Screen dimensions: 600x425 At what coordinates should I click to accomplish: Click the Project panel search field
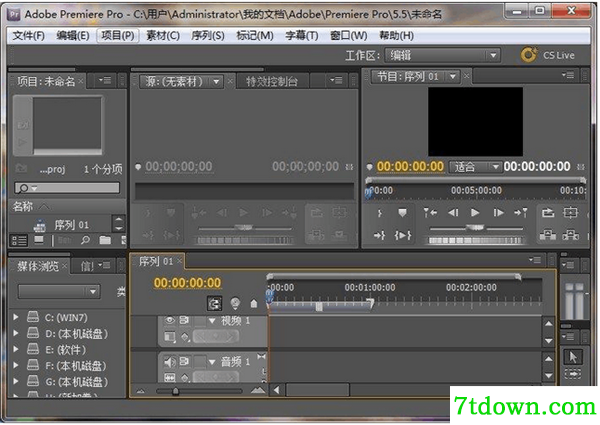[x=67, y=187]
